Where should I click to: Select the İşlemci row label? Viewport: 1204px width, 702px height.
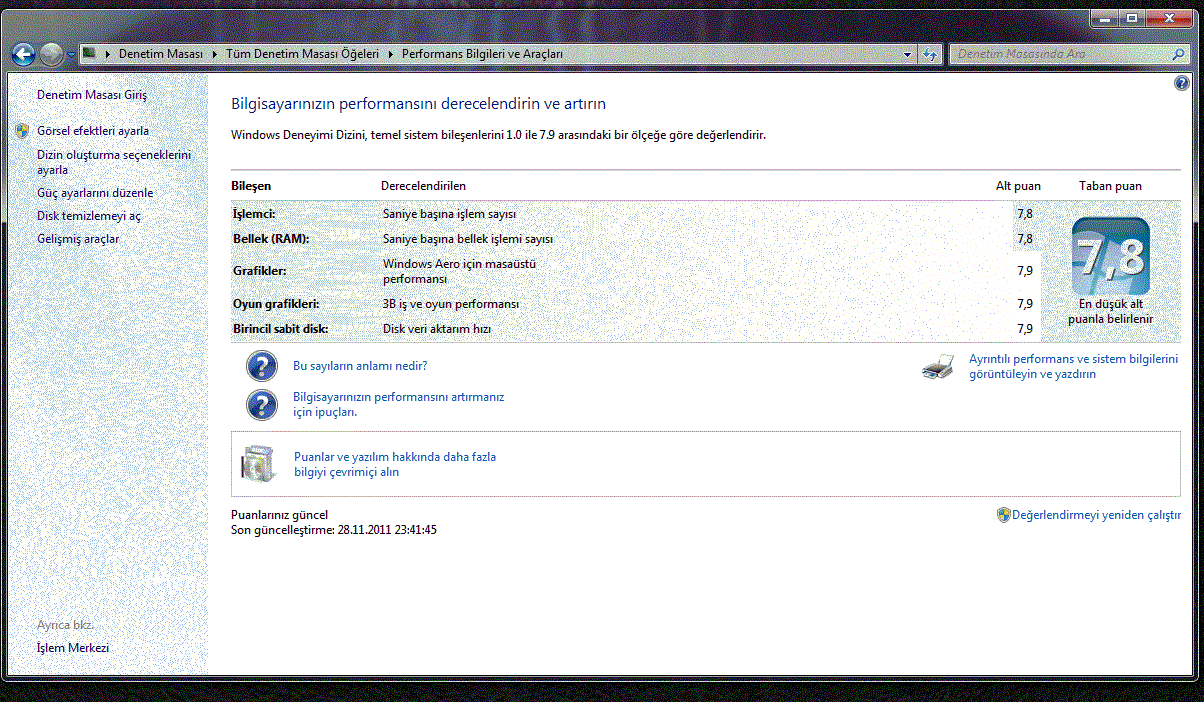tap(254, 213)
